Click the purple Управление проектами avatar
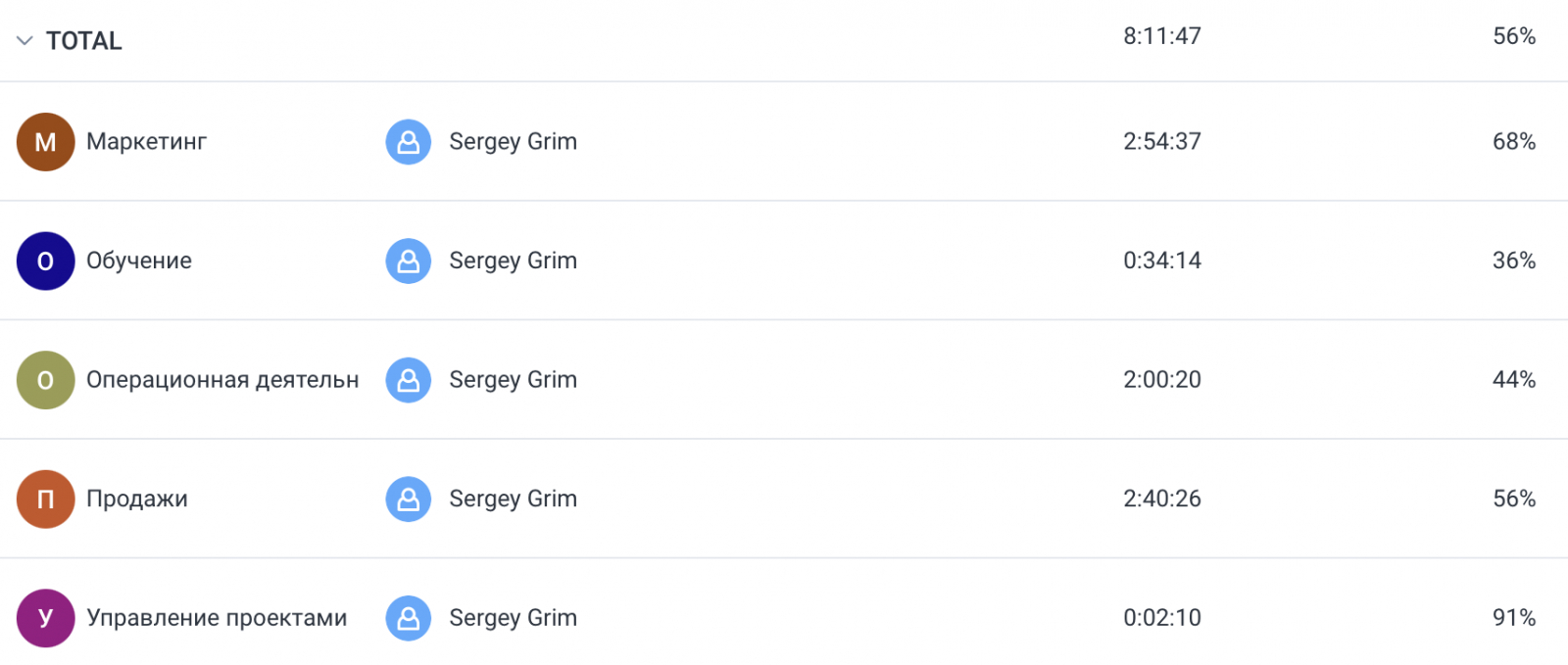This screenshot has width=1568, height=665. tap(45, 618)
